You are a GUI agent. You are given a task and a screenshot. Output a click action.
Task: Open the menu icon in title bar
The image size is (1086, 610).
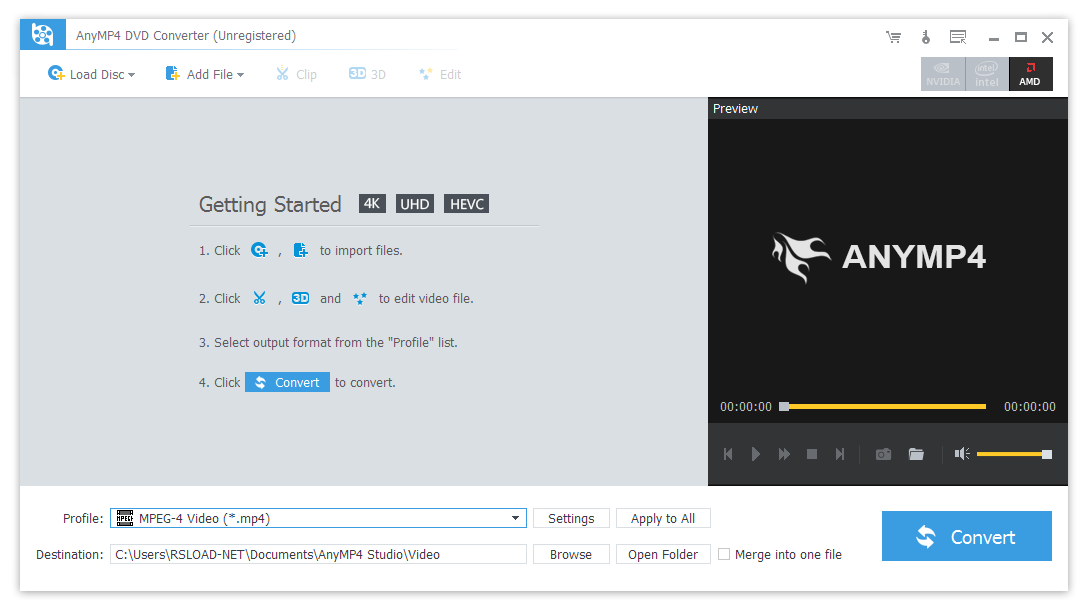[x=958, y=37]
